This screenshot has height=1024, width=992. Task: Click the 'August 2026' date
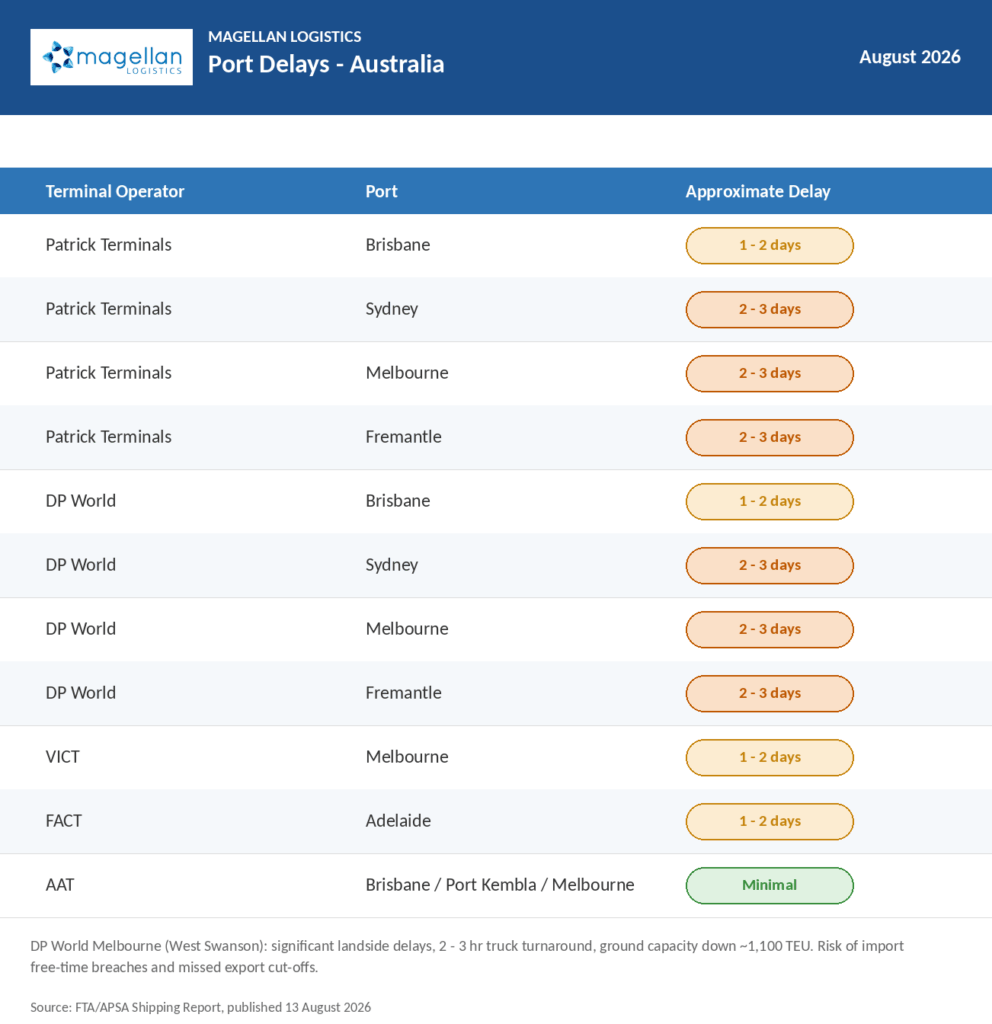click(910, 57)
